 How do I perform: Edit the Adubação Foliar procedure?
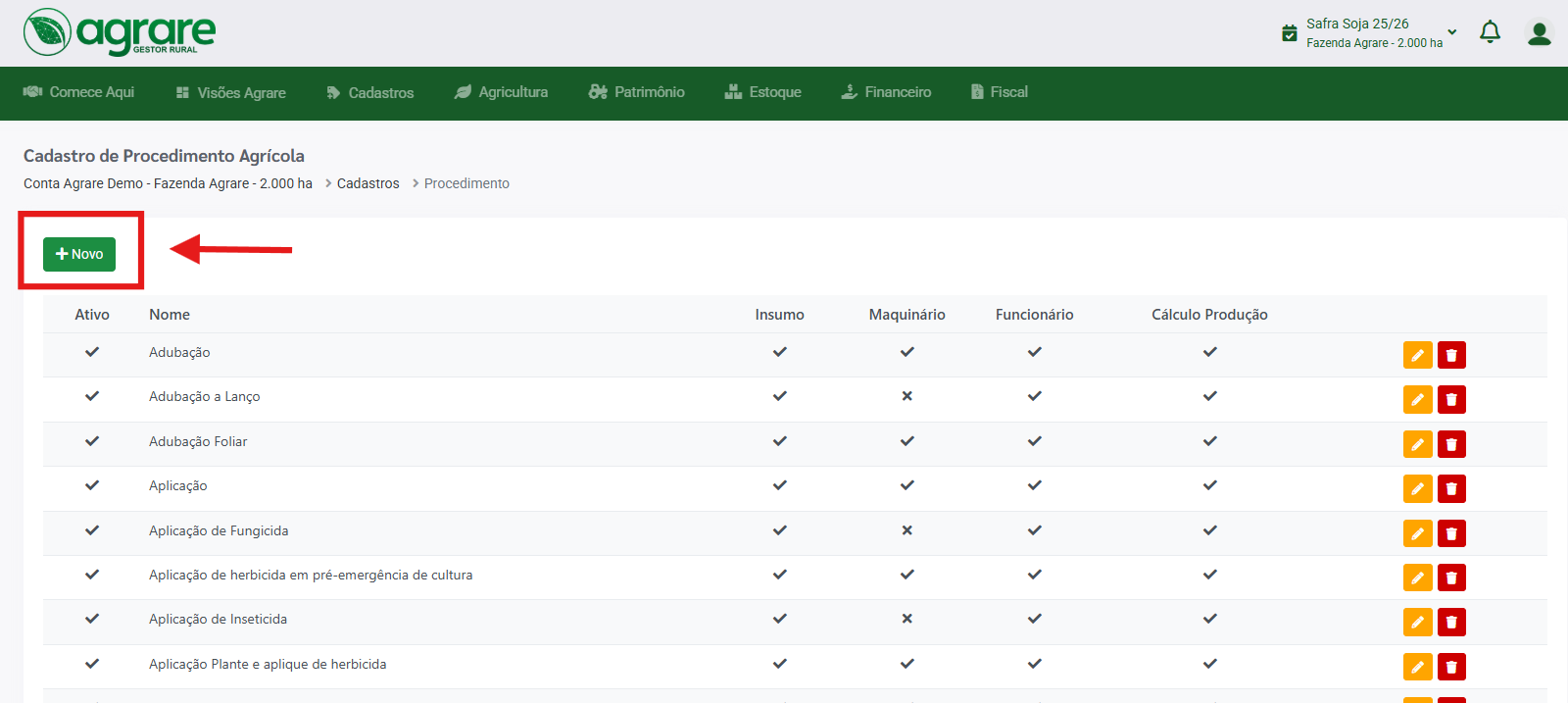1417,444
